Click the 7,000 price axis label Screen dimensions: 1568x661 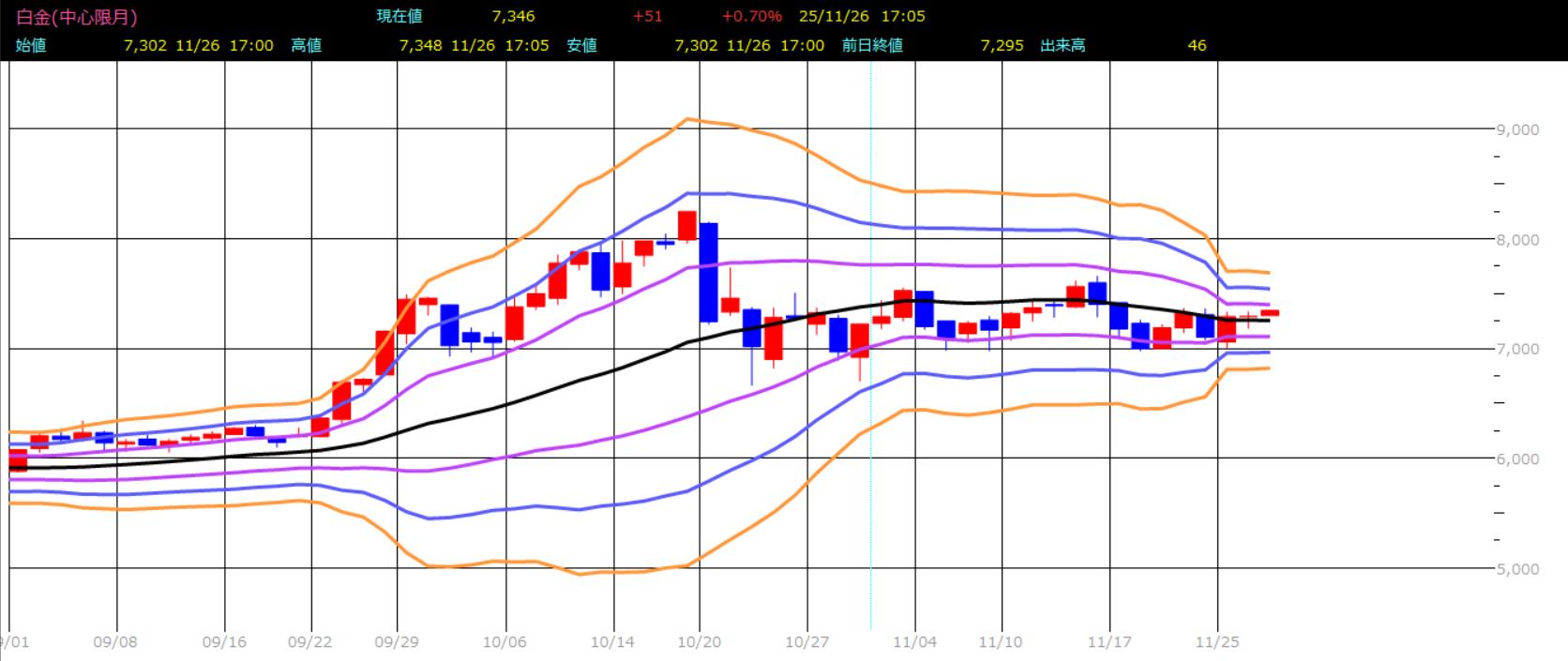tap(1516, 349)
